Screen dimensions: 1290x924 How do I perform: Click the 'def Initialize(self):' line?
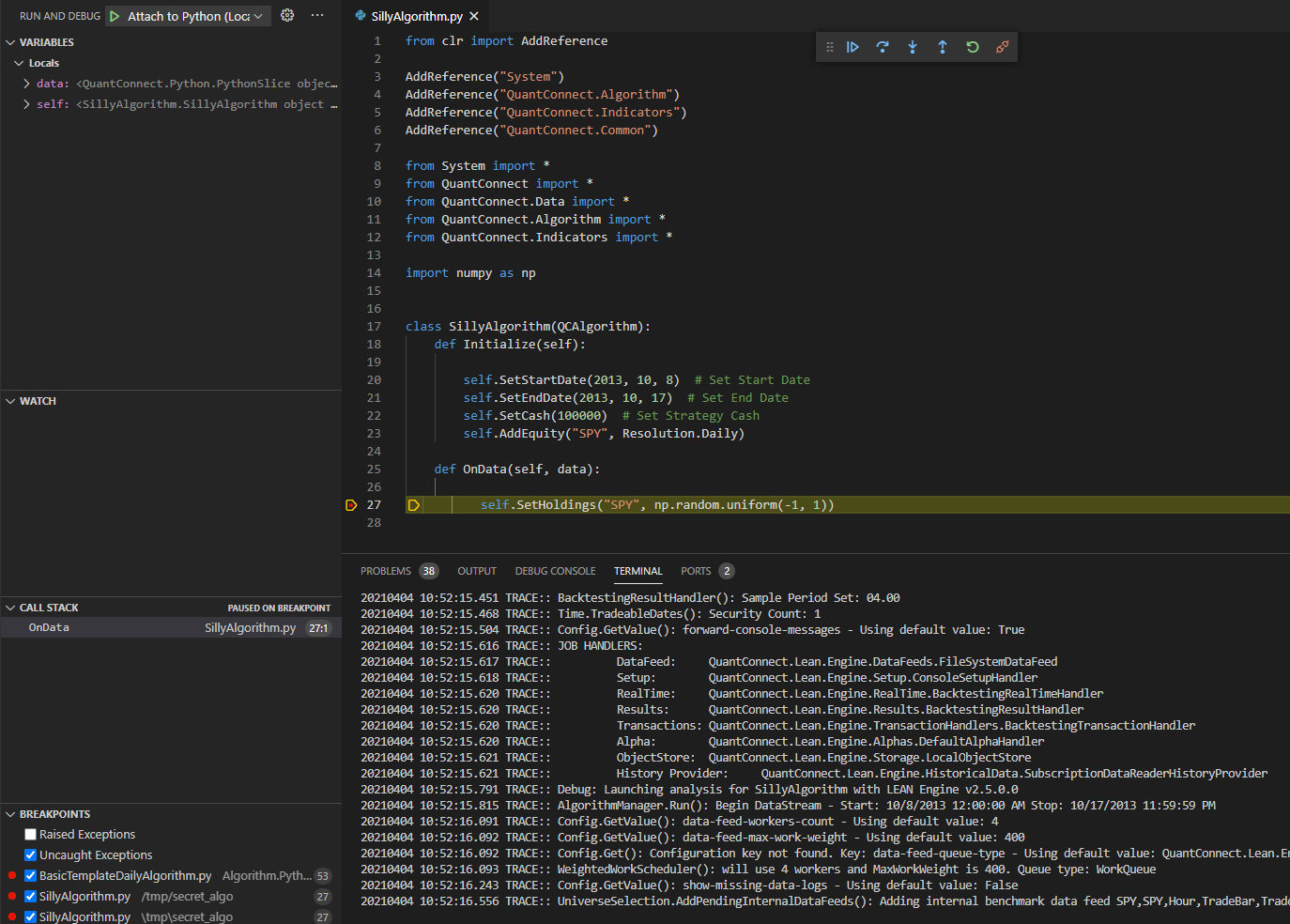[510, 345]
